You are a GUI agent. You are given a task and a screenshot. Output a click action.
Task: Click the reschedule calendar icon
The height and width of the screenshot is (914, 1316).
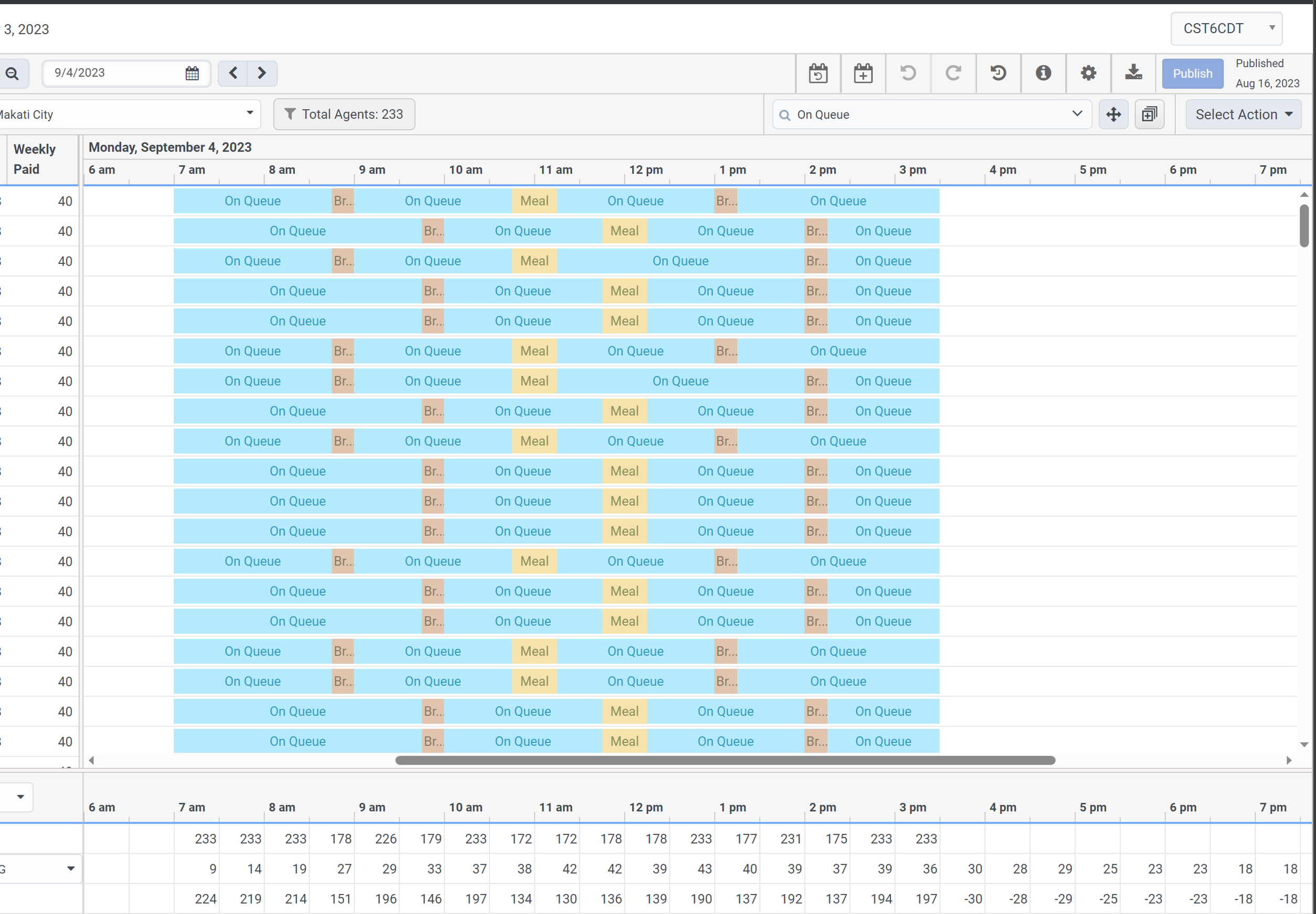[818, 73]
